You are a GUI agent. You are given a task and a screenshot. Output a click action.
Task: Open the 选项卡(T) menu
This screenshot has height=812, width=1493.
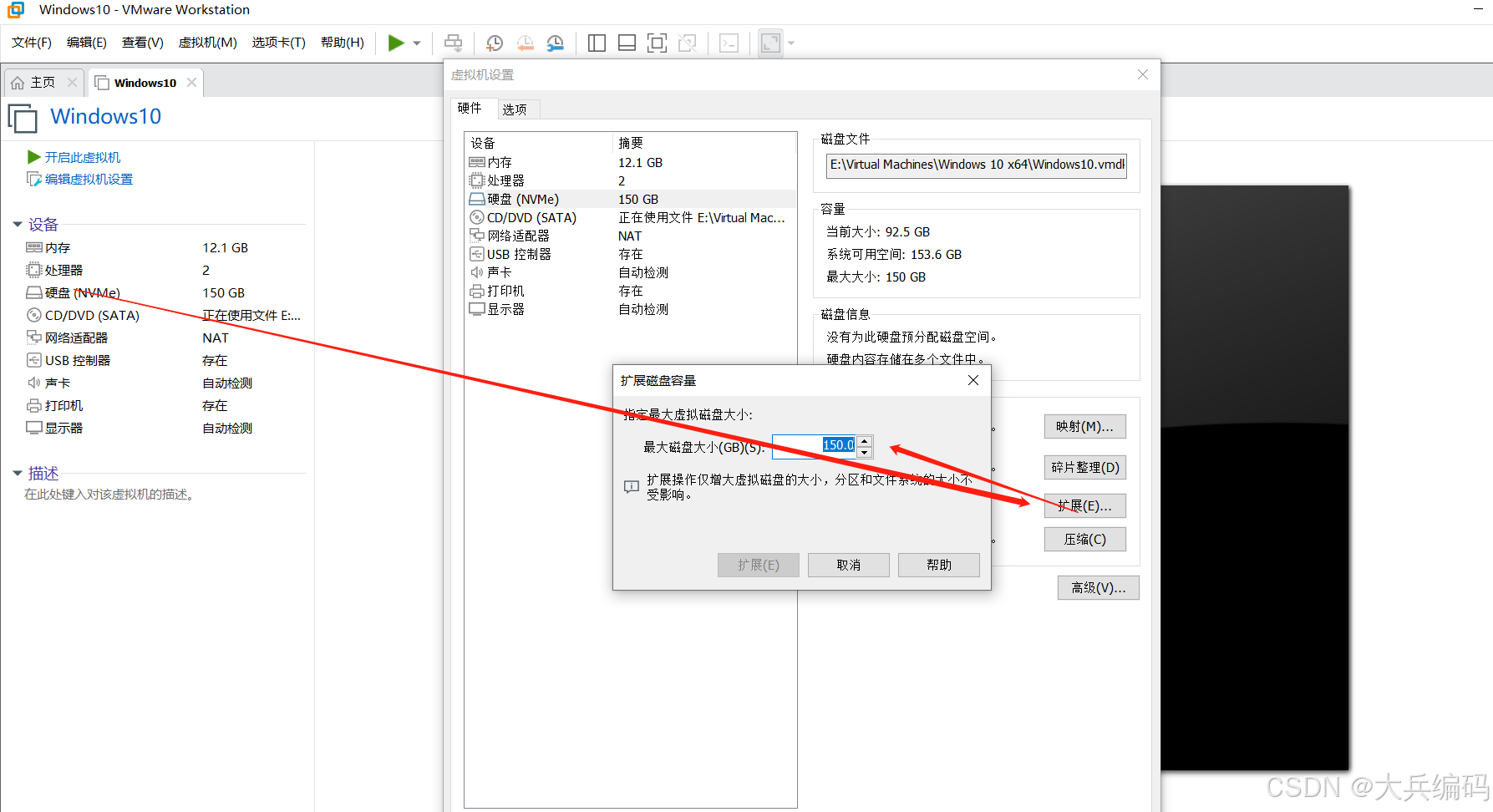(x=279, y=43)
